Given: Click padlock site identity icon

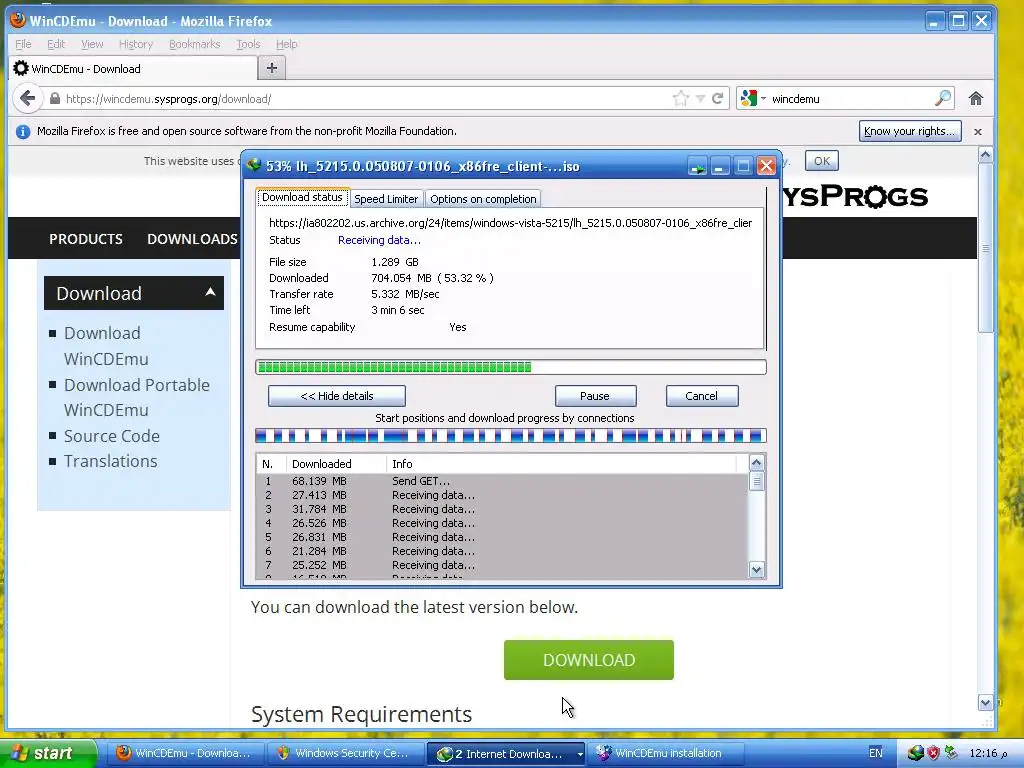Looking at the screenshot, I should [55, 99].
